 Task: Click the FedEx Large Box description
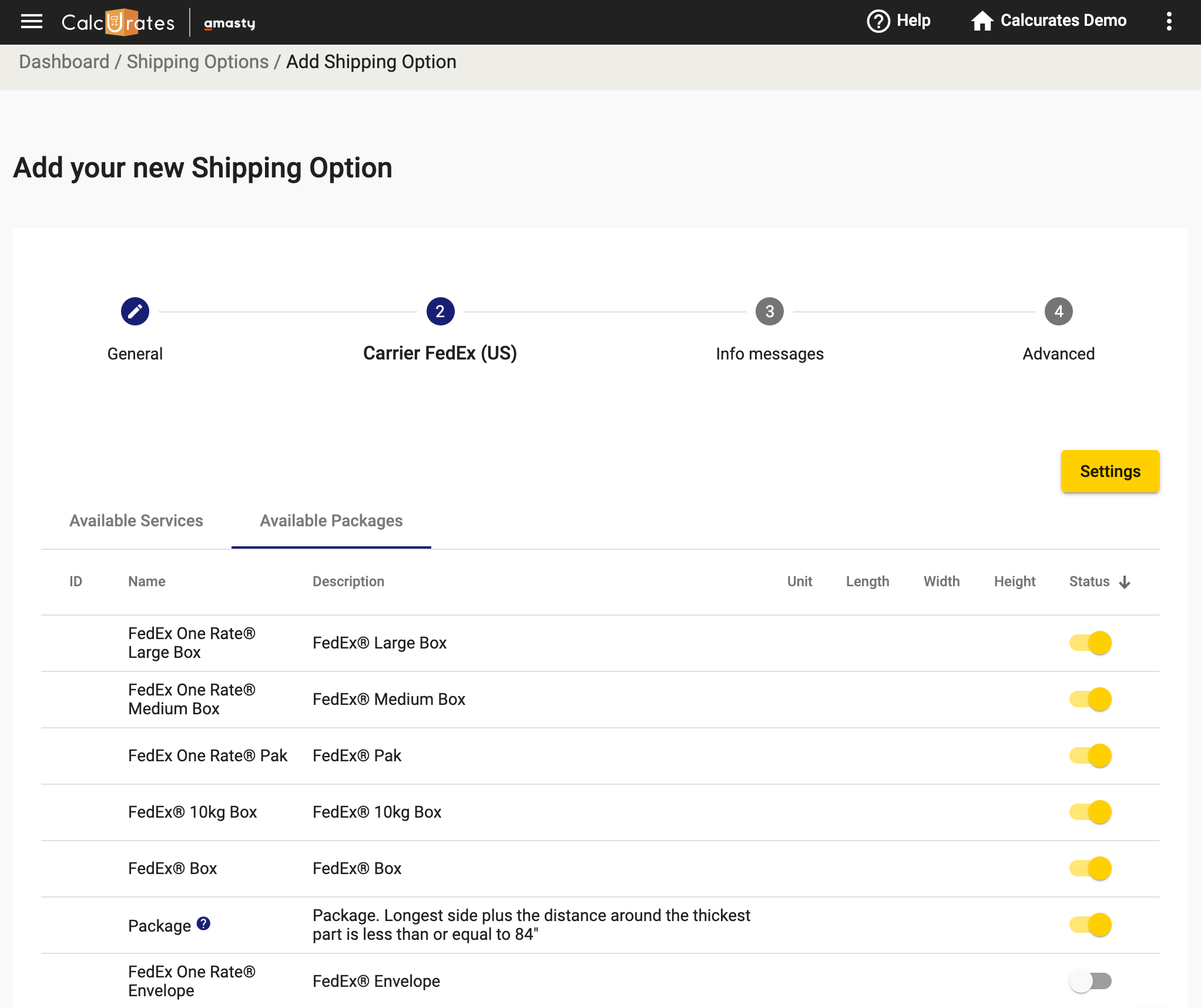coord(380,643)
